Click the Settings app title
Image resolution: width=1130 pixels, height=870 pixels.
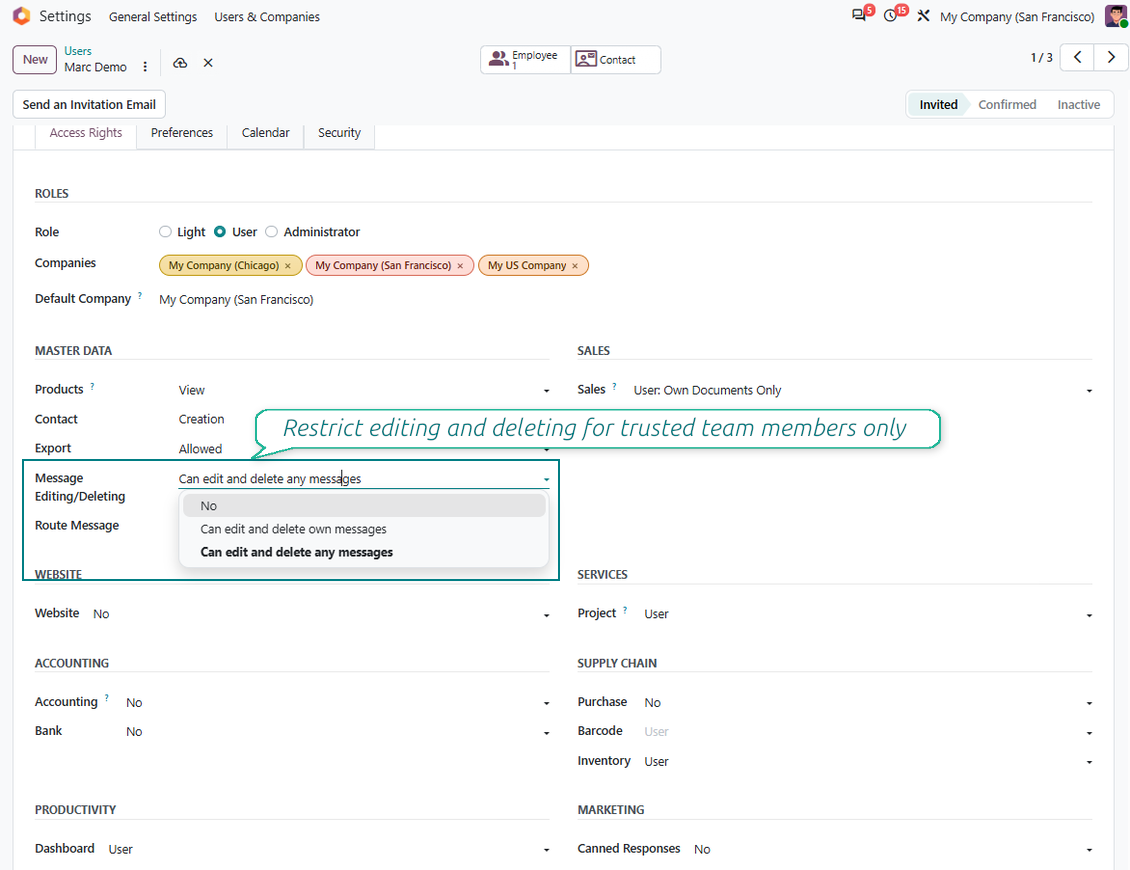(65, 17)
